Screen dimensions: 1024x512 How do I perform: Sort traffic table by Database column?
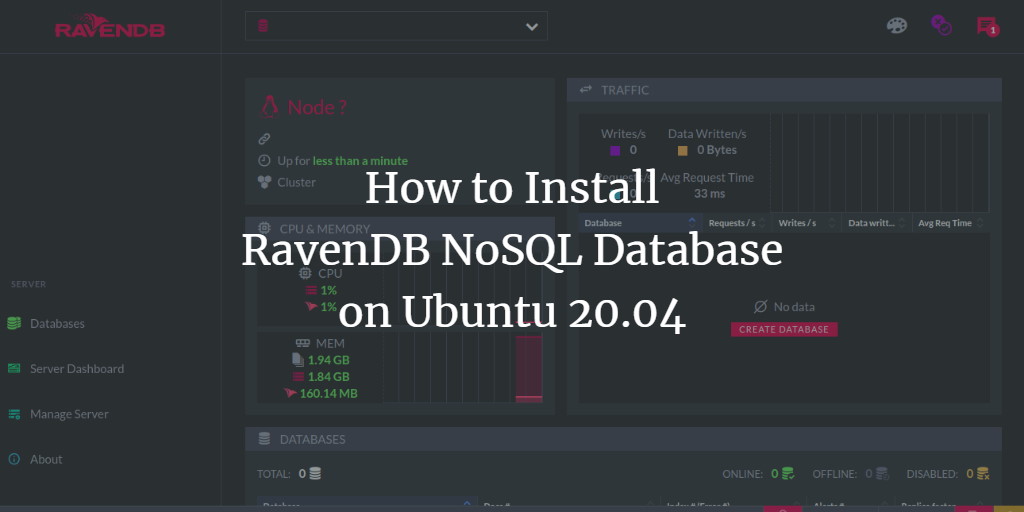640,223
